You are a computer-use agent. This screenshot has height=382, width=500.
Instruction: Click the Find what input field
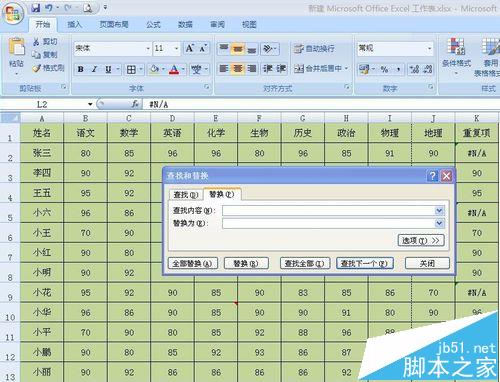coord(329,210)
